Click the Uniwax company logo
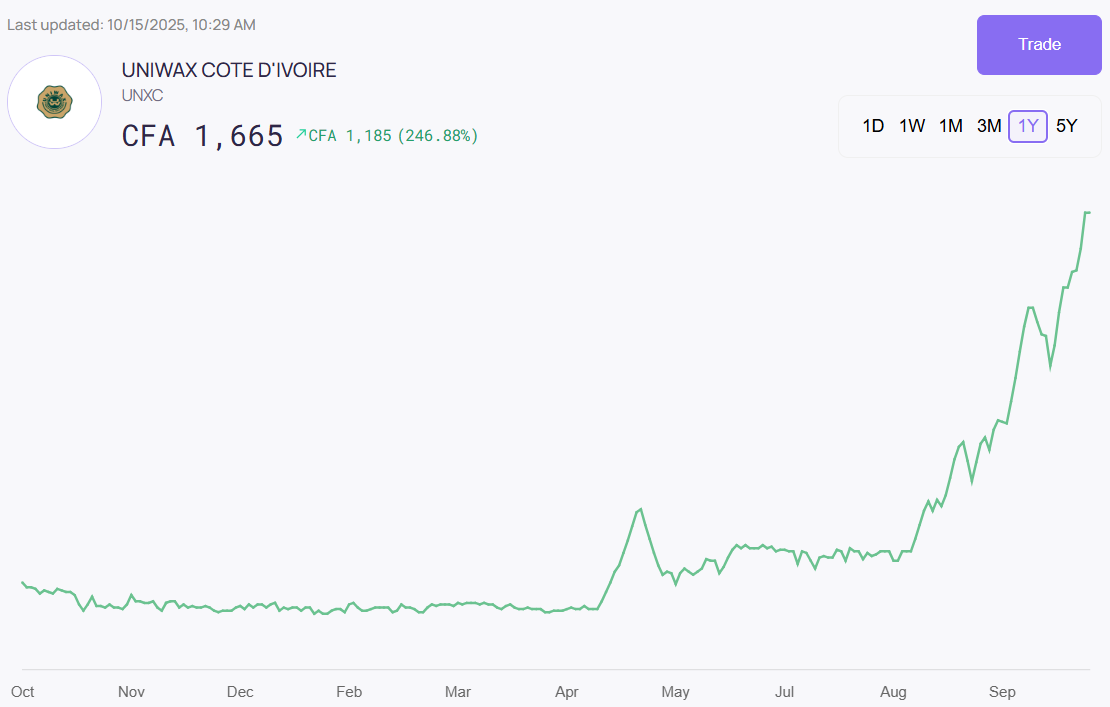 click(54, 102)
